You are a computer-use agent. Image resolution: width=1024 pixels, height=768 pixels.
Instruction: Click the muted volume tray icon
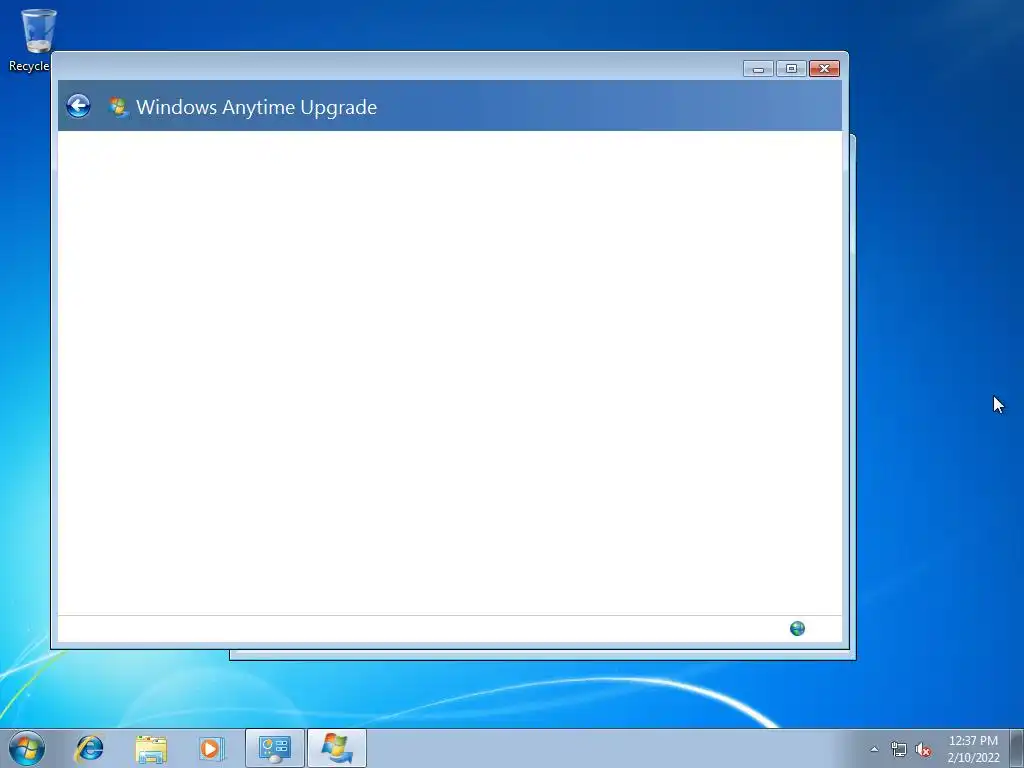click(923, 749)
